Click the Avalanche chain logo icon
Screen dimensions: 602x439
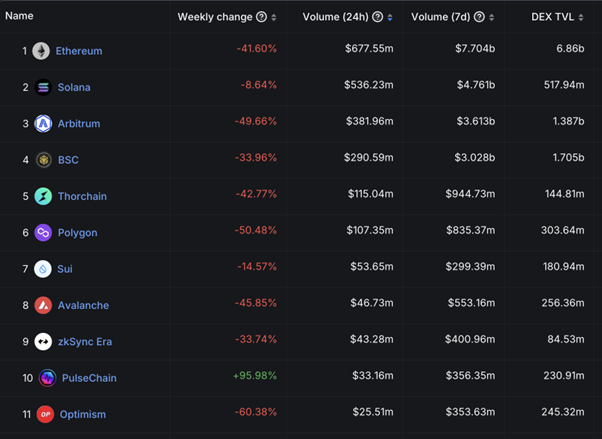coord(43,305)
